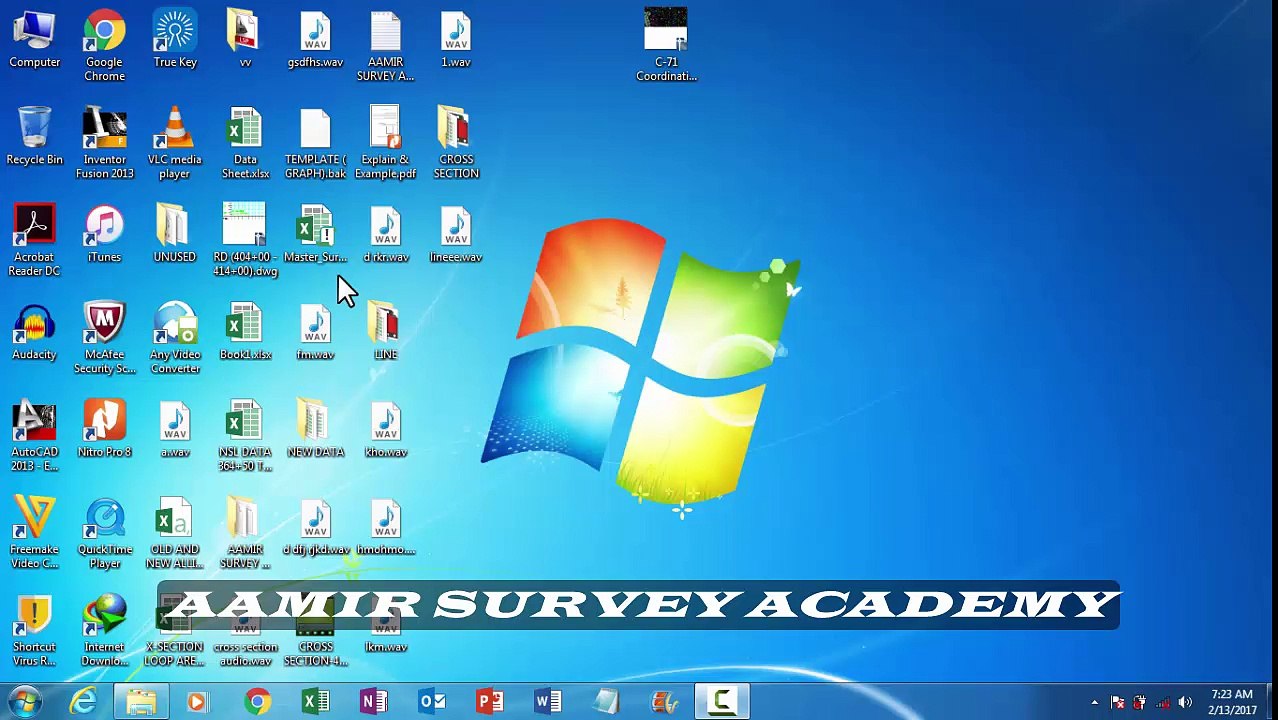1278x720 pixels.
Task: Select the a.wav audio file
Action: point(175,430)
